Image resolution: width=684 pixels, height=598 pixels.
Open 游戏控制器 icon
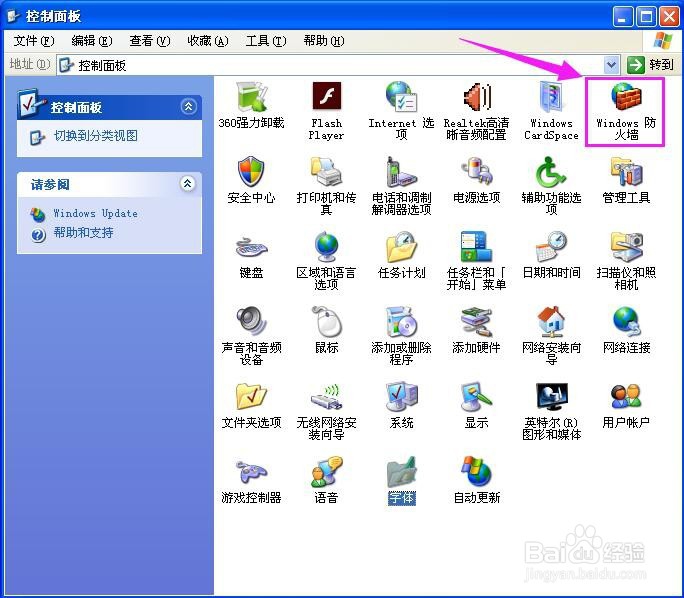click(251, 472)
